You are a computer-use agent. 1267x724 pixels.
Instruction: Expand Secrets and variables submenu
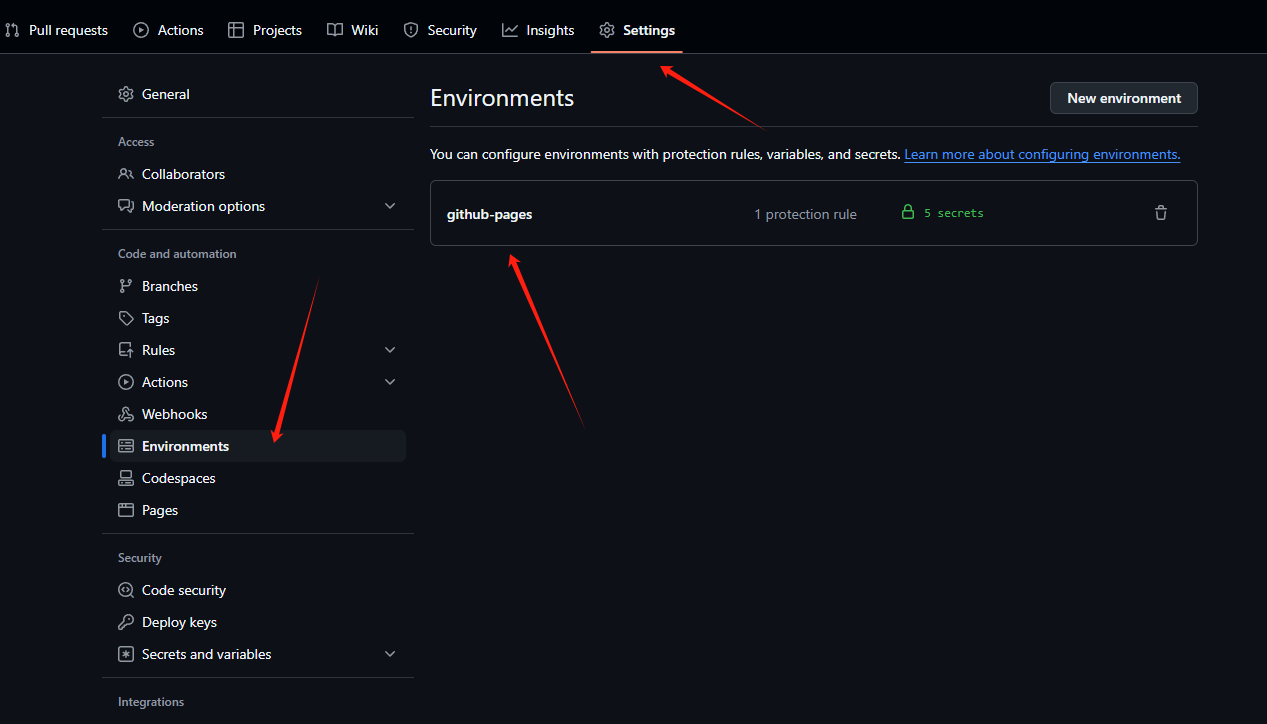coord(390,654)
